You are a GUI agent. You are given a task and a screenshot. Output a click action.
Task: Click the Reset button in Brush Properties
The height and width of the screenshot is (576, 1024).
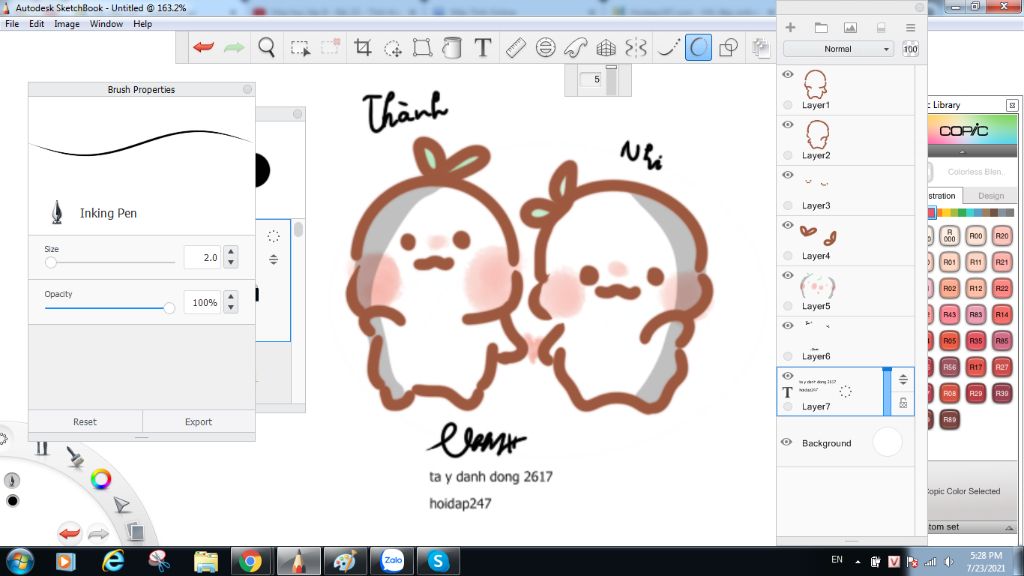pos(85,422)
